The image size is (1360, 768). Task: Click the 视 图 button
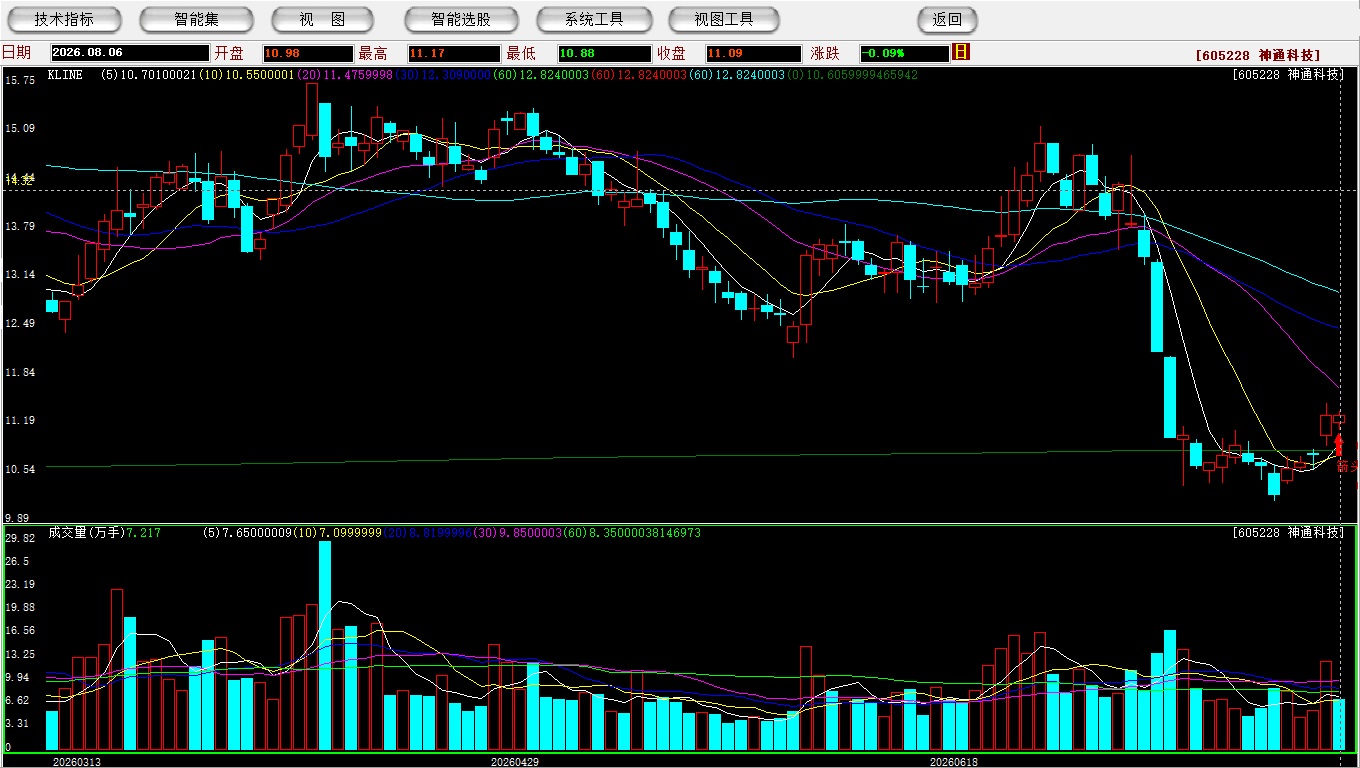coord(322,19)
